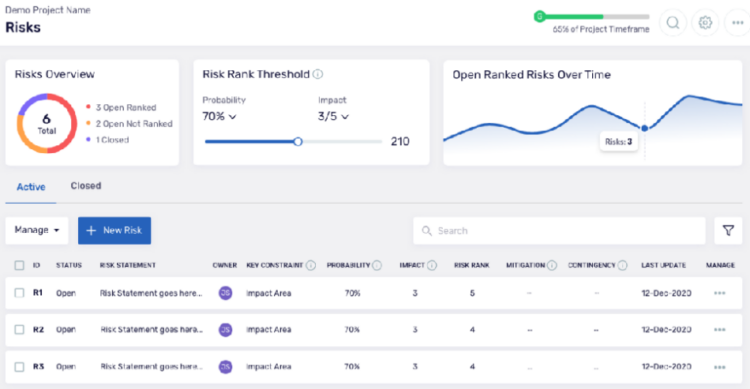Click the ID column header
Viewport: 750px width, 389px height.
(36, 265)
